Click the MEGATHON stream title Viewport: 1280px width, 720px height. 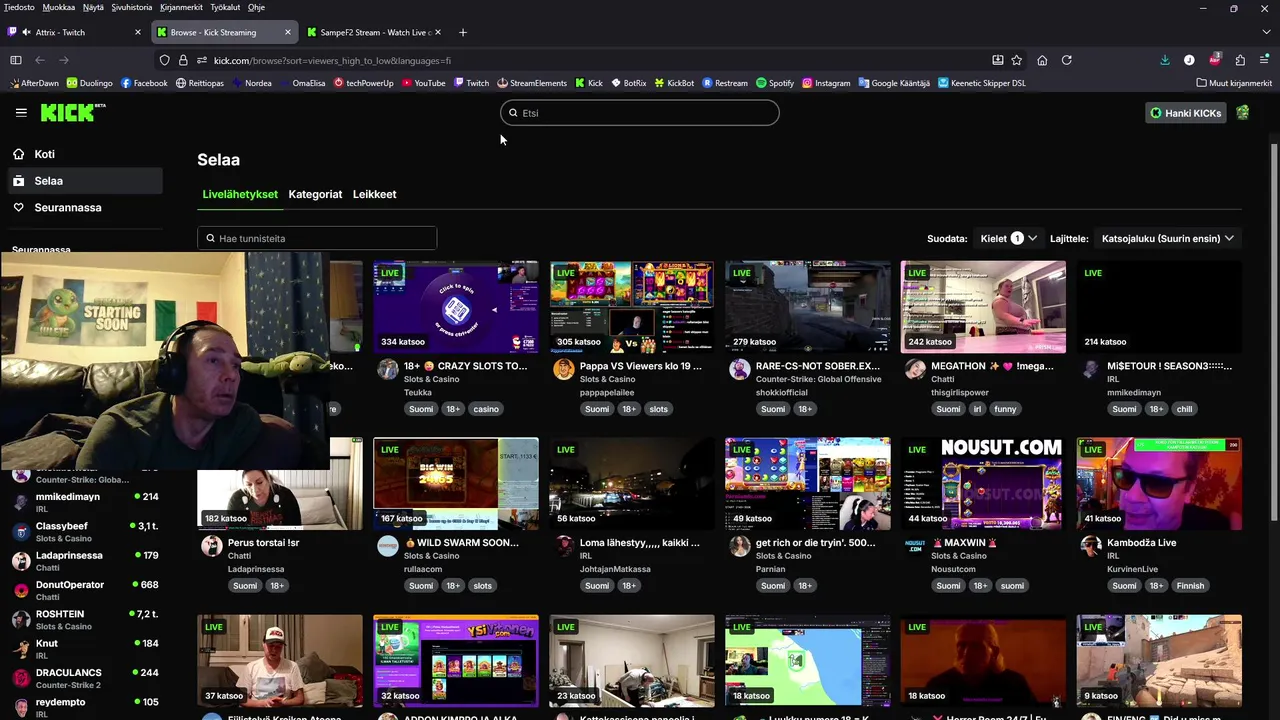[x=993, y=366]
